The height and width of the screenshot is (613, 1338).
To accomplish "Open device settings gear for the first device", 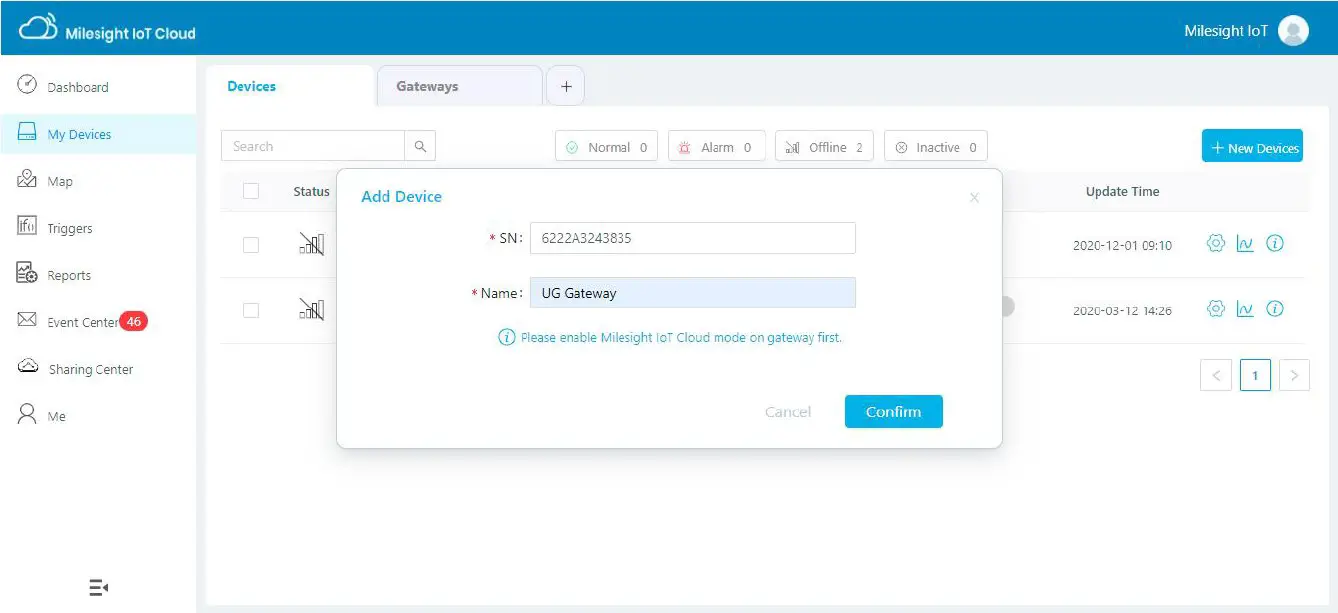I will pyautogui.click(x=1215, y=243).
